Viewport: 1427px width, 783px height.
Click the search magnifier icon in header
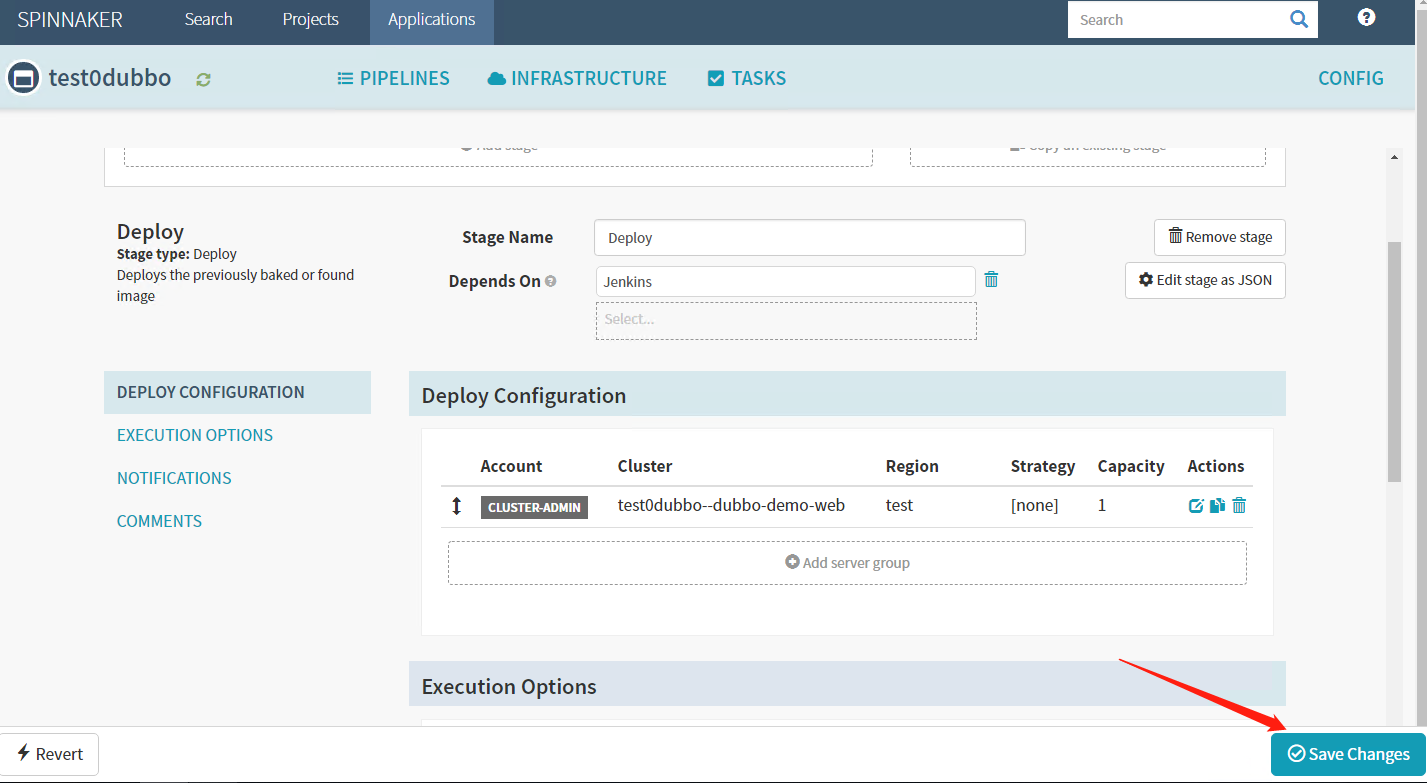[1298, 19]
